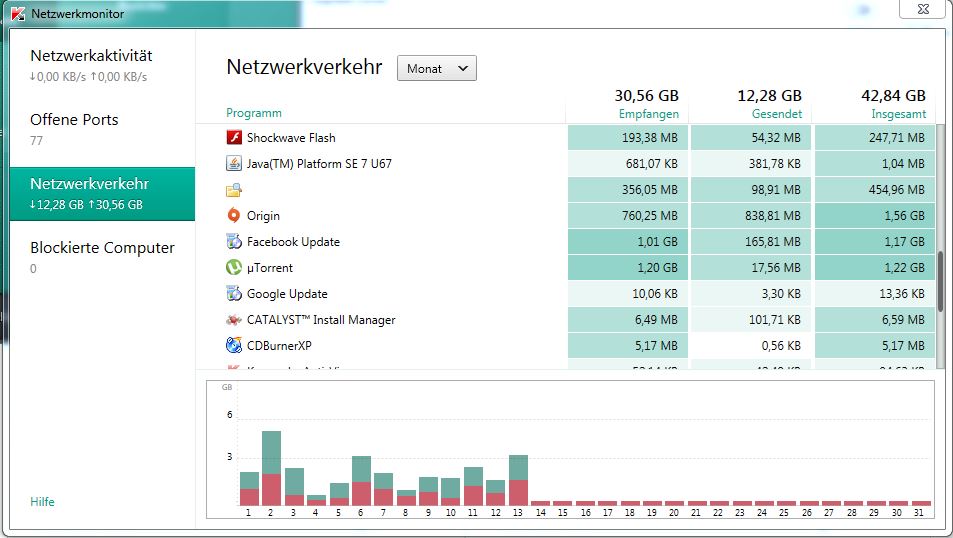The height and width of the screenshot is (538, 953).
Task: Click the 13,36 KB total cell
Action: [x=875, y=294]
